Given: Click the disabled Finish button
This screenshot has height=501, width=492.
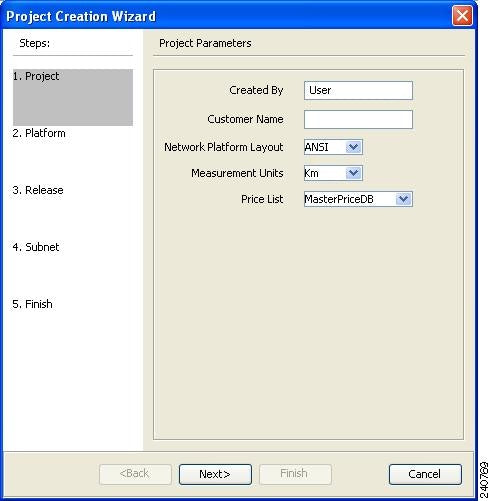Looking at the screenshot, I should [x=295, y=474].
